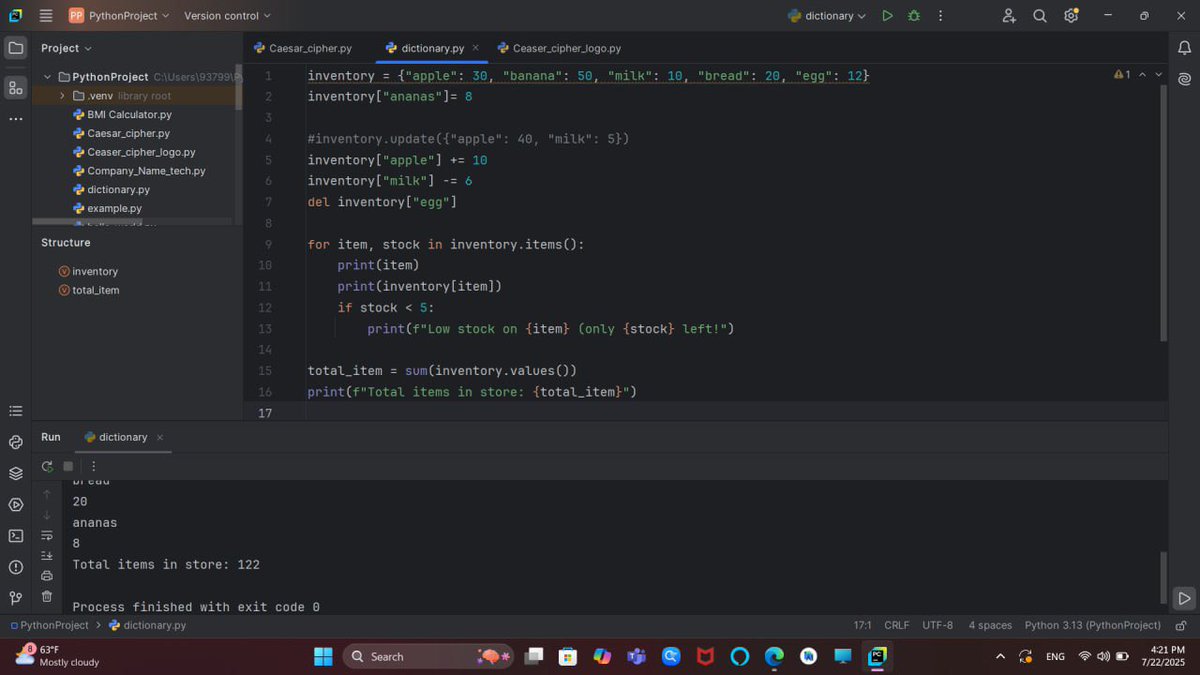Viewport: 1200px width, 675px height.
Task: Run the dictionary configuration with the green play button
Action: coord(887,16)
